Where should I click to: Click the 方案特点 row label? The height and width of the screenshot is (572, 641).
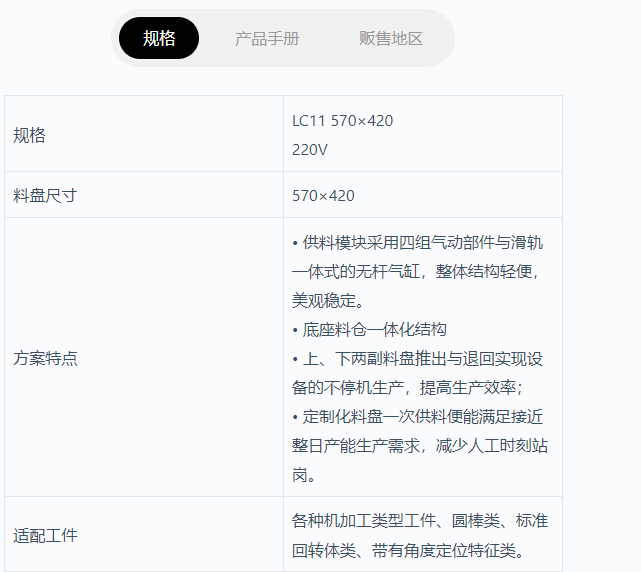pyautogui.click(x=45, y=358)
